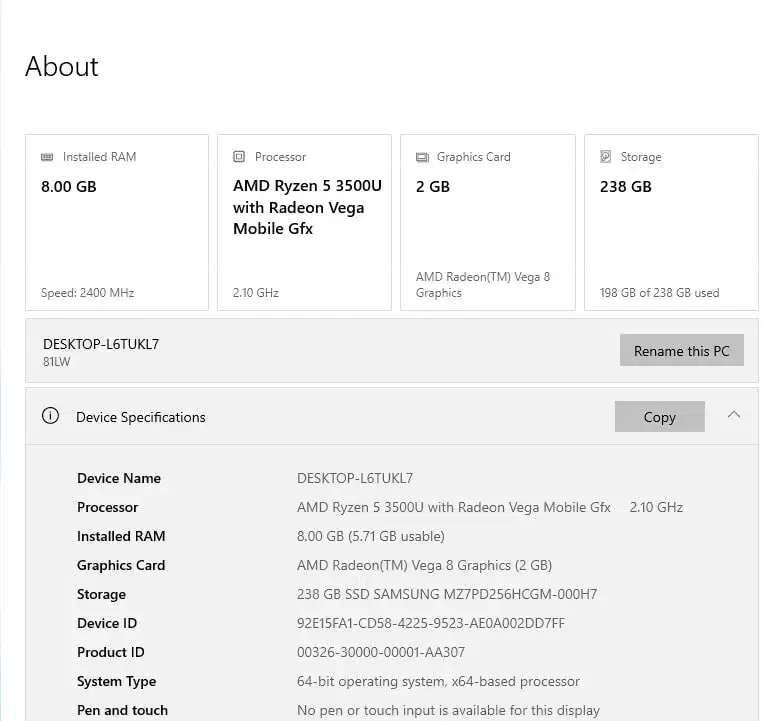Click the Product ID value text
Screen dimensions: 773x721
(x=381, y=652)
